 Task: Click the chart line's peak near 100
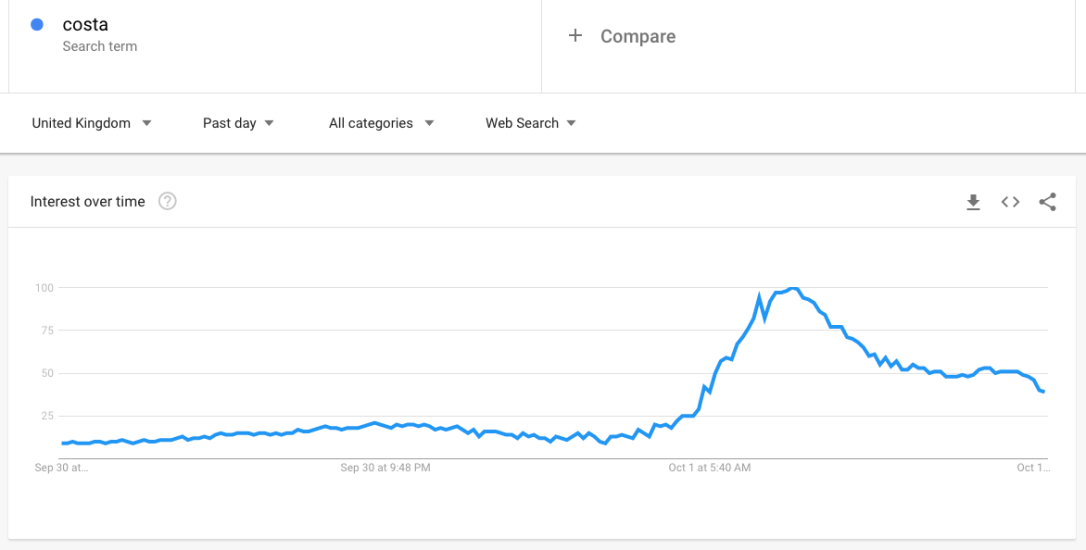pyautogui.click(x=793, y=289)
